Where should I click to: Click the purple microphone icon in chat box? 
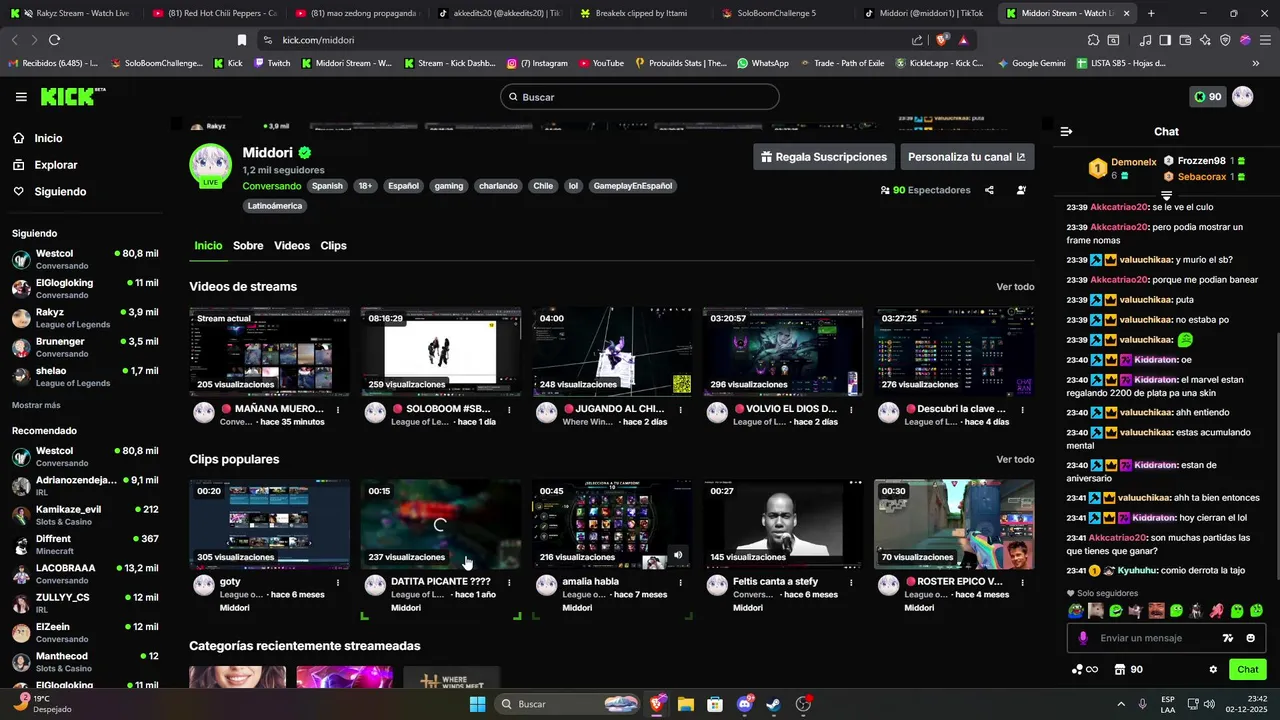[x=1083, y=638]
